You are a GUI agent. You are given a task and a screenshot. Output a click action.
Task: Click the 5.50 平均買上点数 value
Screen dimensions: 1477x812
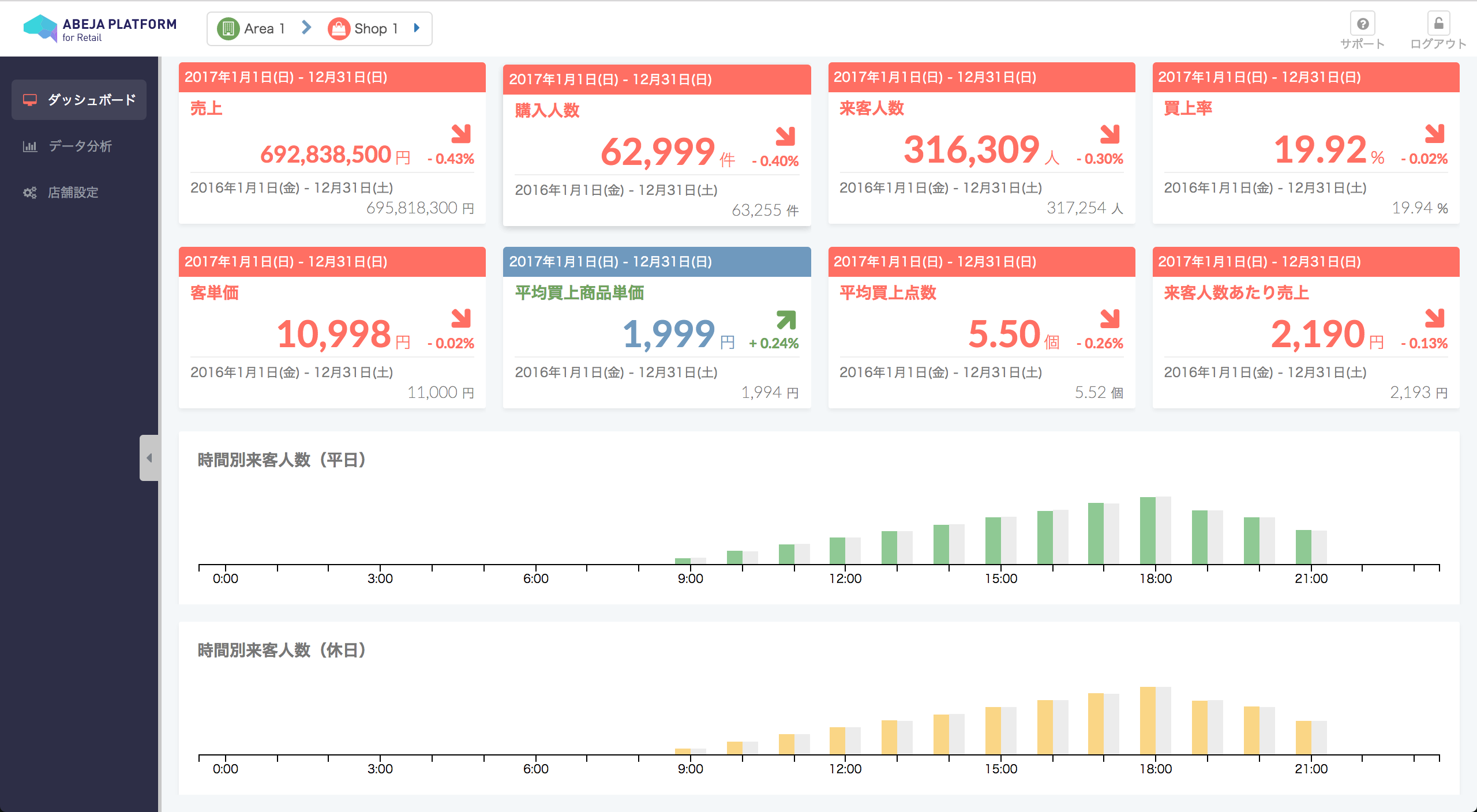[x=1004, y=334]
